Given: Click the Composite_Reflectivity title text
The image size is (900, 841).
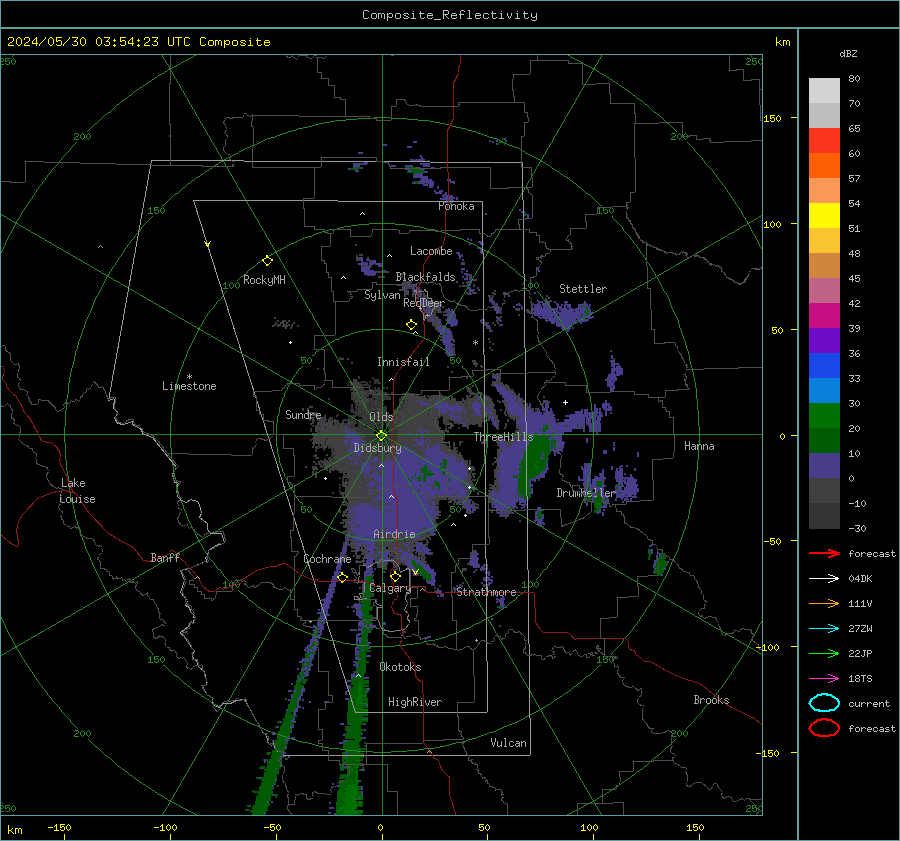Looking at the screenshot, I should tap(450, 15).
